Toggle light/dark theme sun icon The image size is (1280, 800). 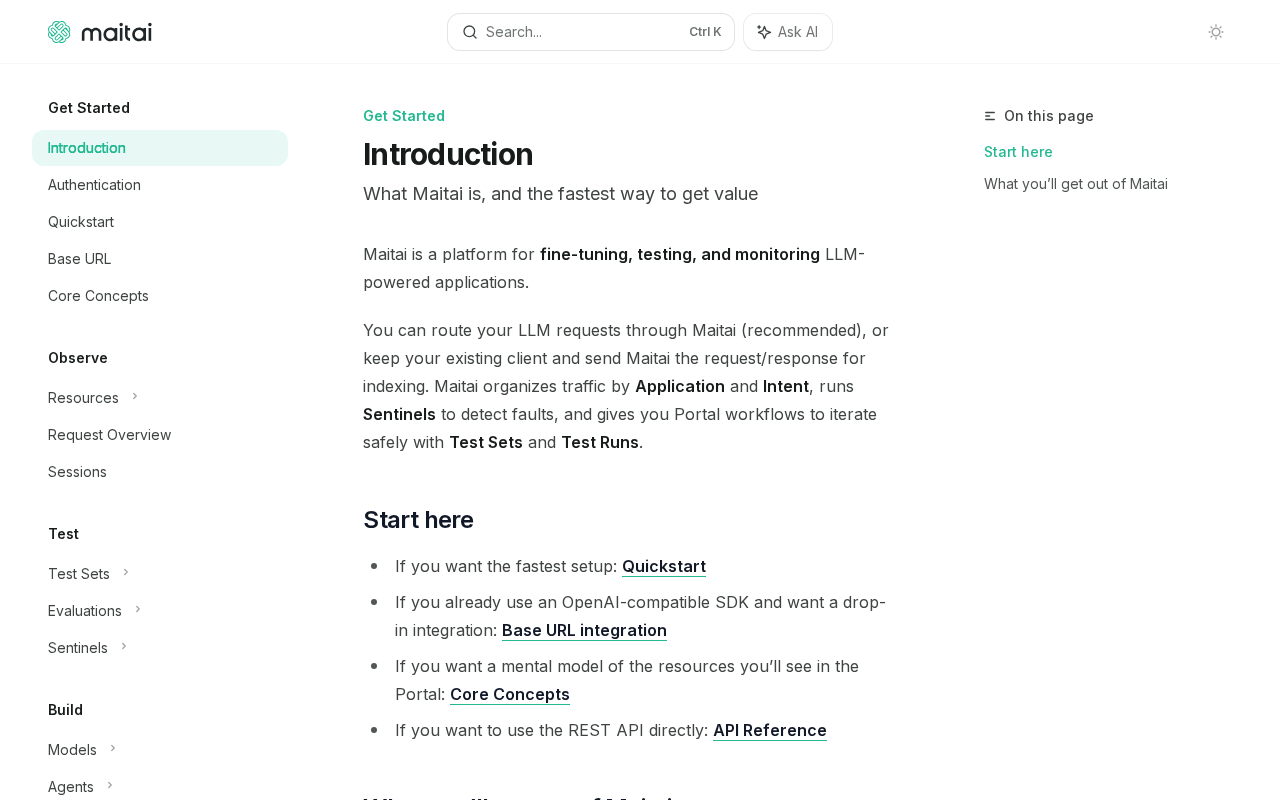pyautogui.click(x=1216, y=32)
